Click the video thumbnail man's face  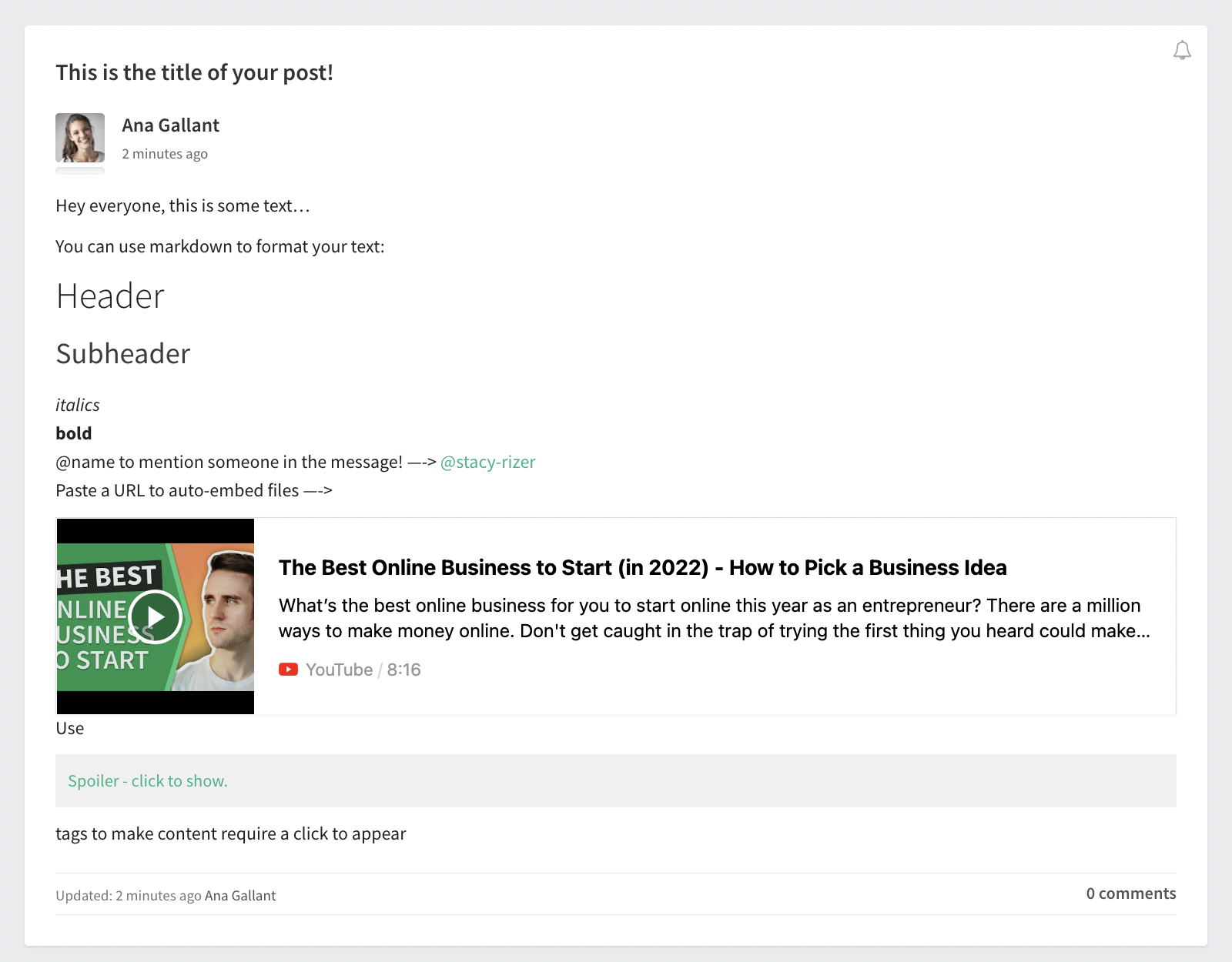(229, 616)
